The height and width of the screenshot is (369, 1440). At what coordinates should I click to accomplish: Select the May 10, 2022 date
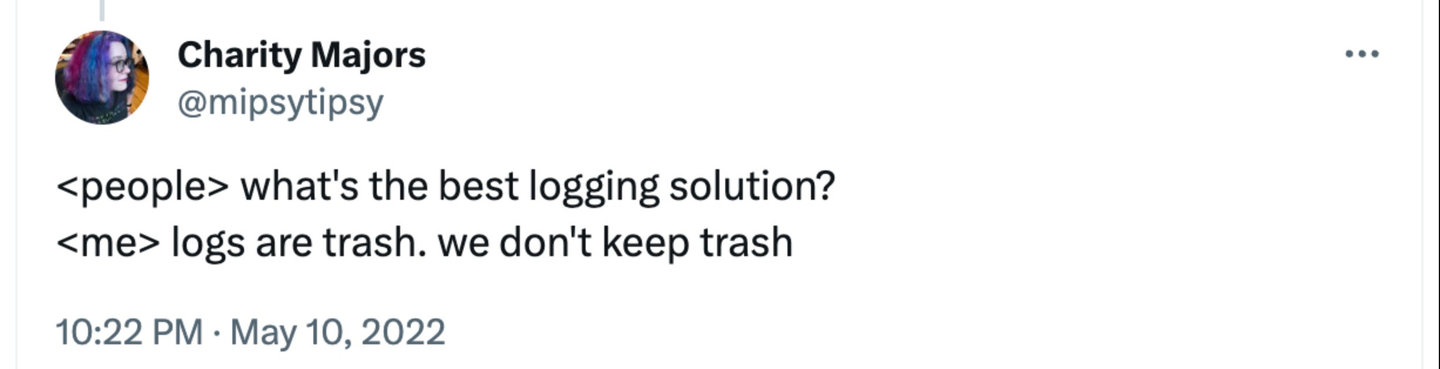338,331
